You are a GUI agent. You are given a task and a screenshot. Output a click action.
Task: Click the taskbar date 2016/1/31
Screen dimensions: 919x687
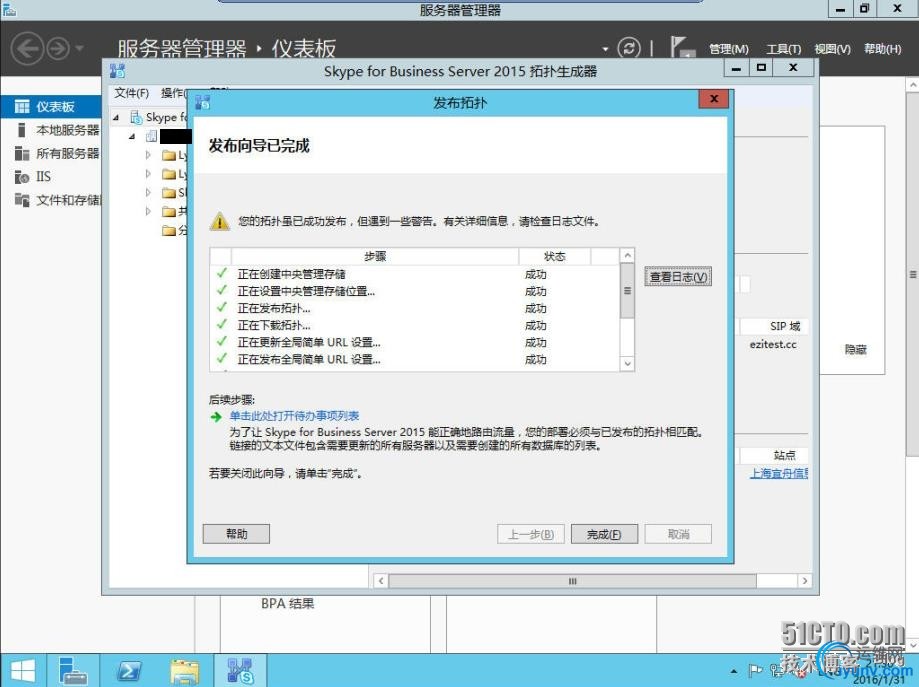point(879,680)
